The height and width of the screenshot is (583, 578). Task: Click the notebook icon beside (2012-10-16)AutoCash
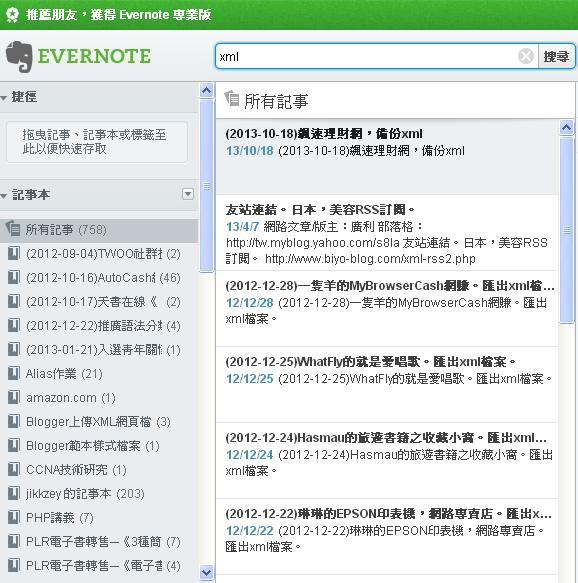[14, 278]
